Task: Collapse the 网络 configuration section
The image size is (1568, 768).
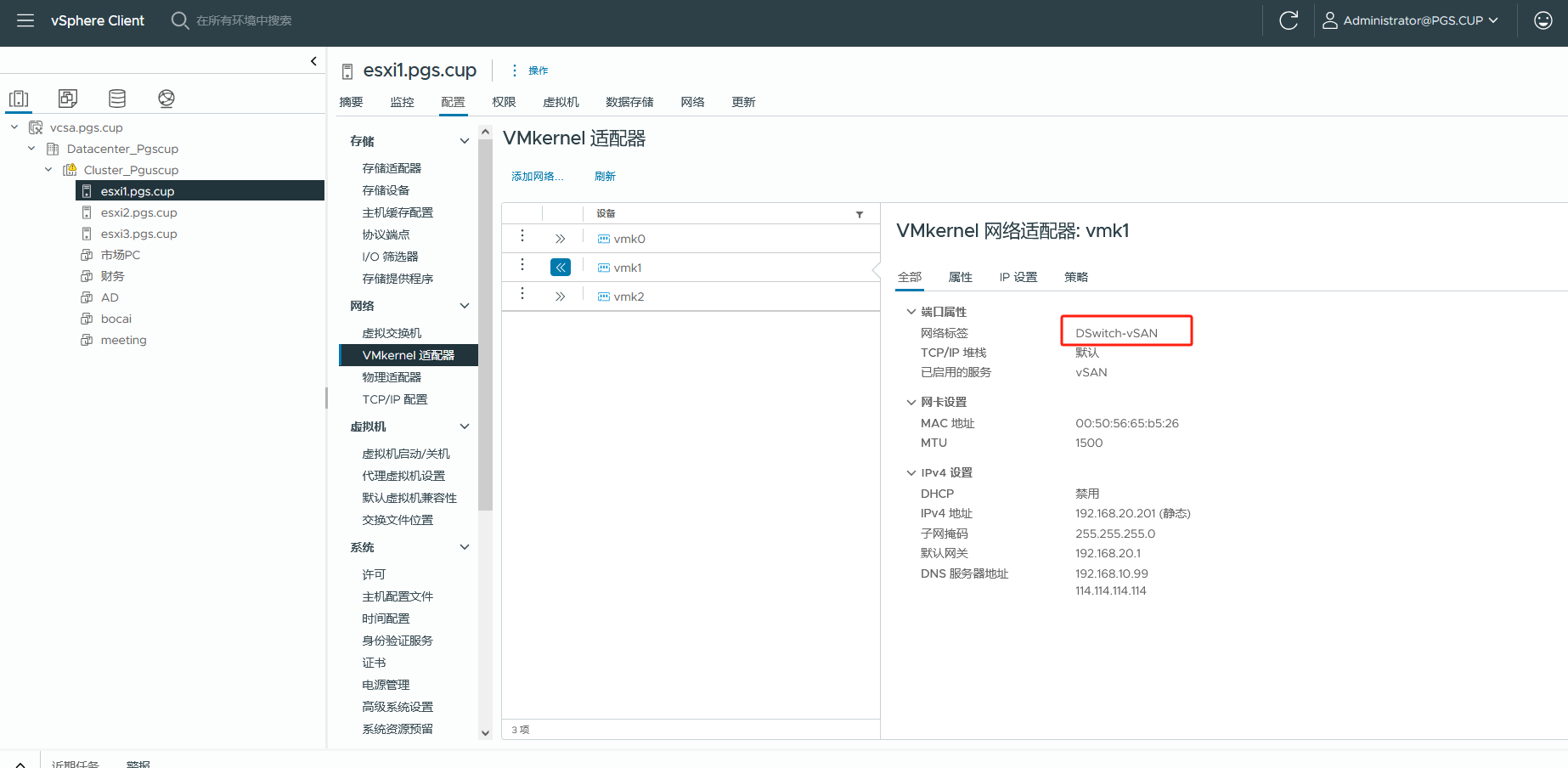Action: coord(465,306)
